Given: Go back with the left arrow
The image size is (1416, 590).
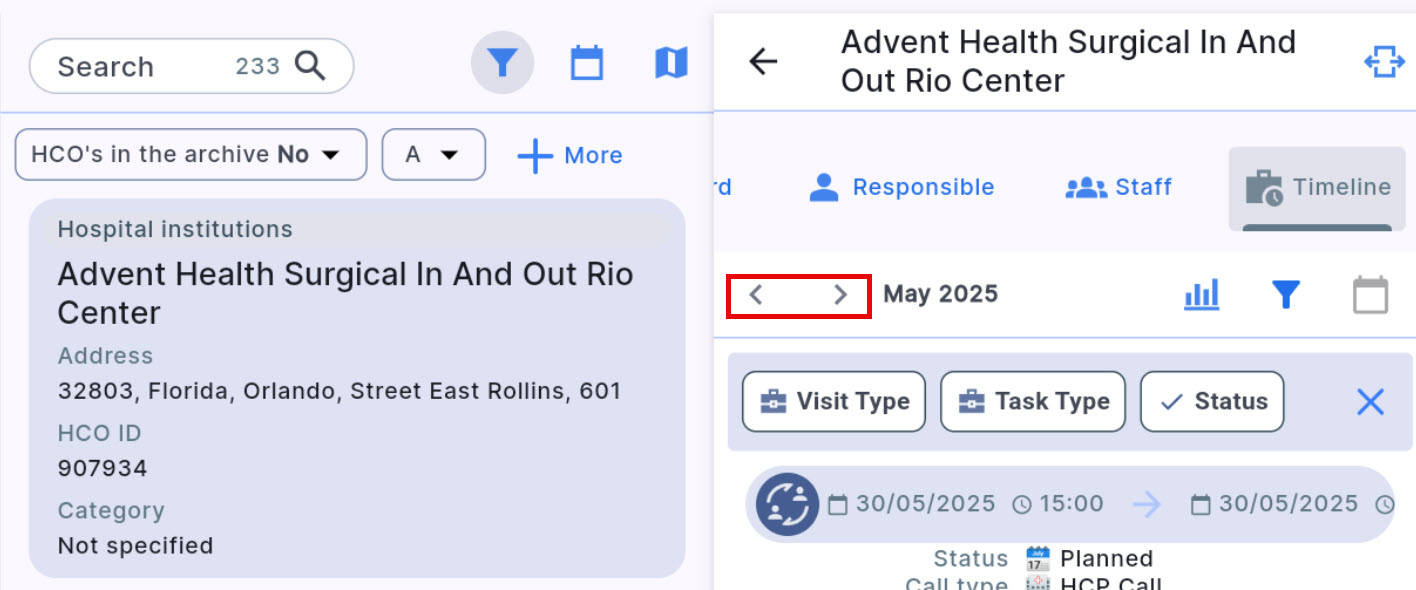Looking at the screenshot, I should pos(763,61).
